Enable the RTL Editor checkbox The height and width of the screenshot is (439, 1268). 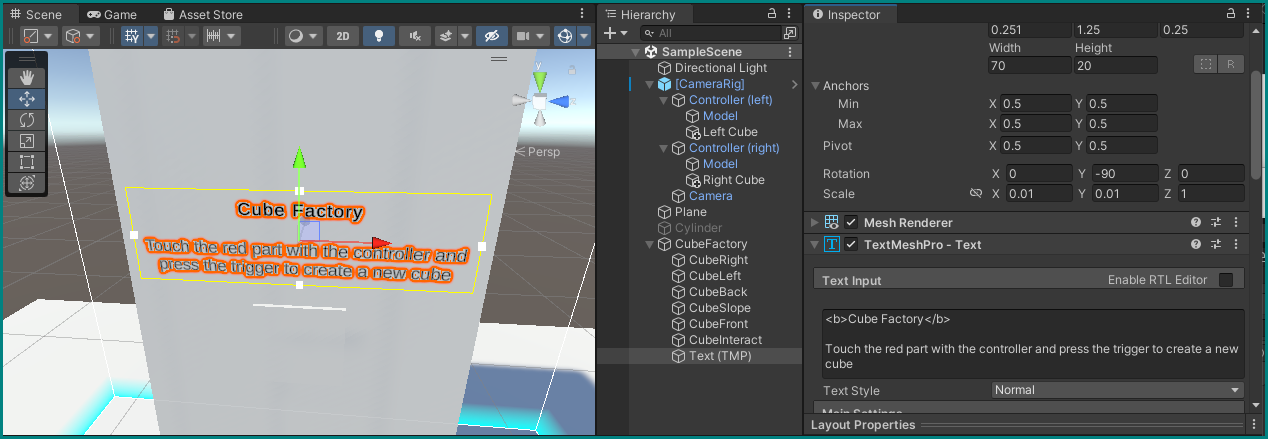(x=1225, y=280)
